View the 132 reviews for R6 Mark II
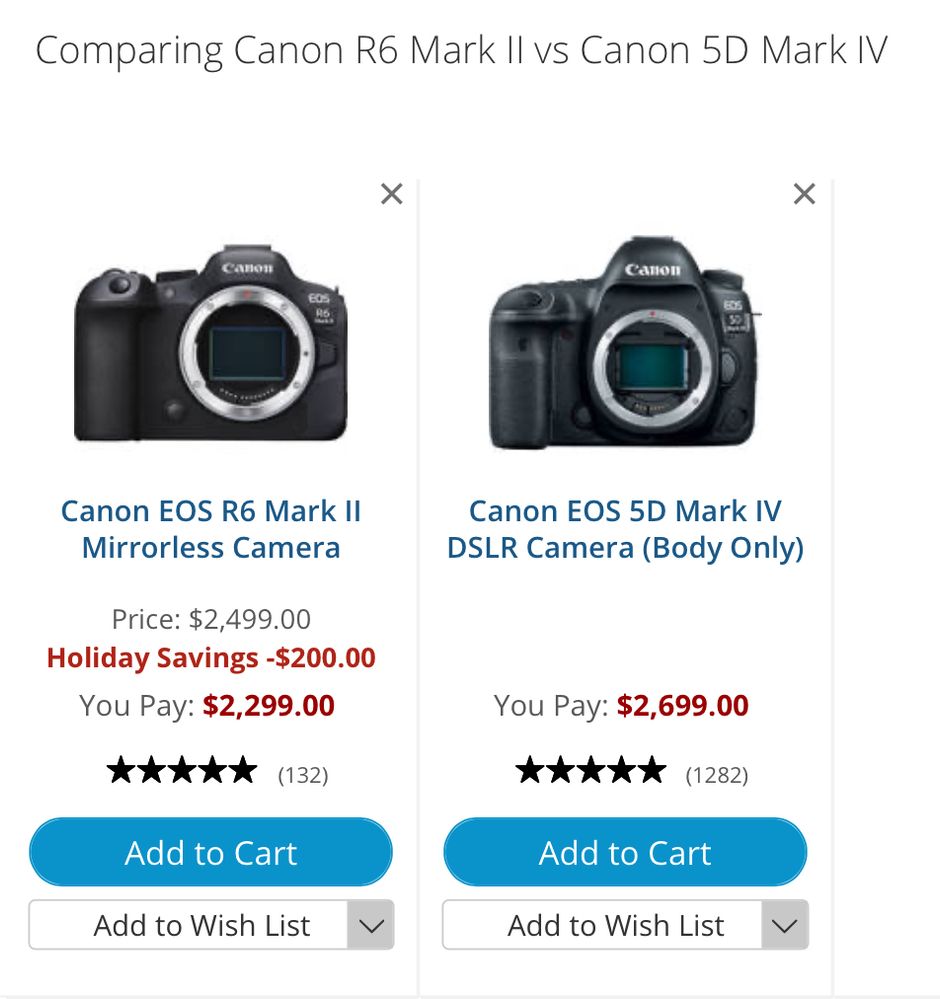The height and width of the screenshot is (999, 940). [x=303, y=774]
